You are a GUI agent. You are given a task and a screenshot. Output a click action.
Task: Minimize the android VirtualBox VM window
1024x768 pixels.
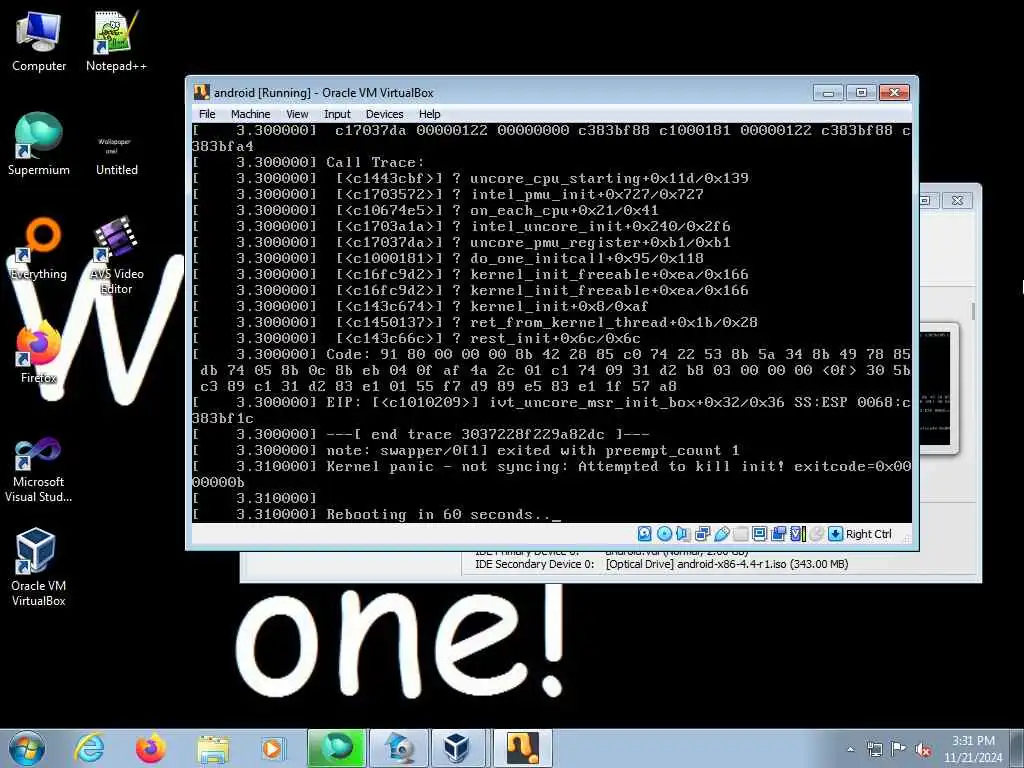pos(828,93)
